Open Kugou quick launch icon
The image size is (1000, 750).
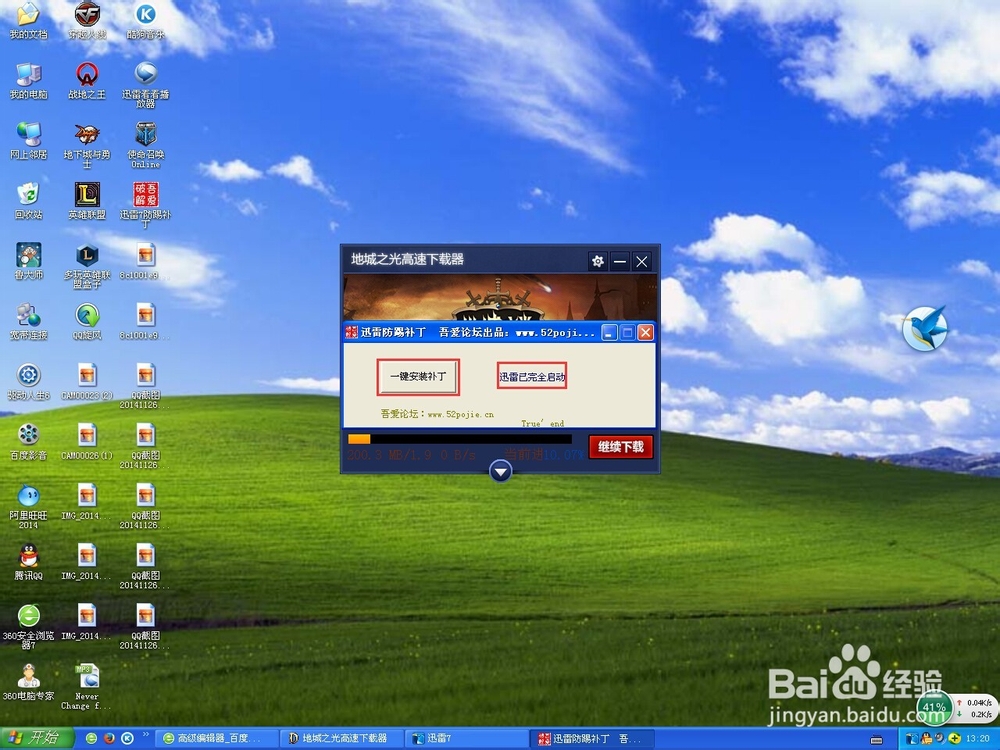pos(128,739)
